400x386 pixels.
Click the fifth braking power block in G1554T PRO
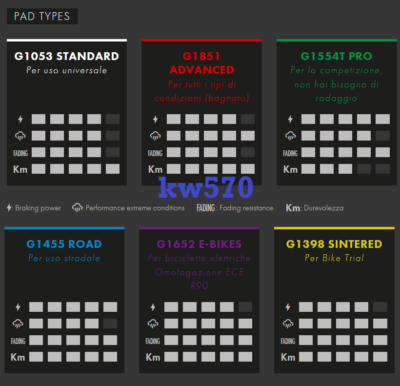click(x=383, y=119)
